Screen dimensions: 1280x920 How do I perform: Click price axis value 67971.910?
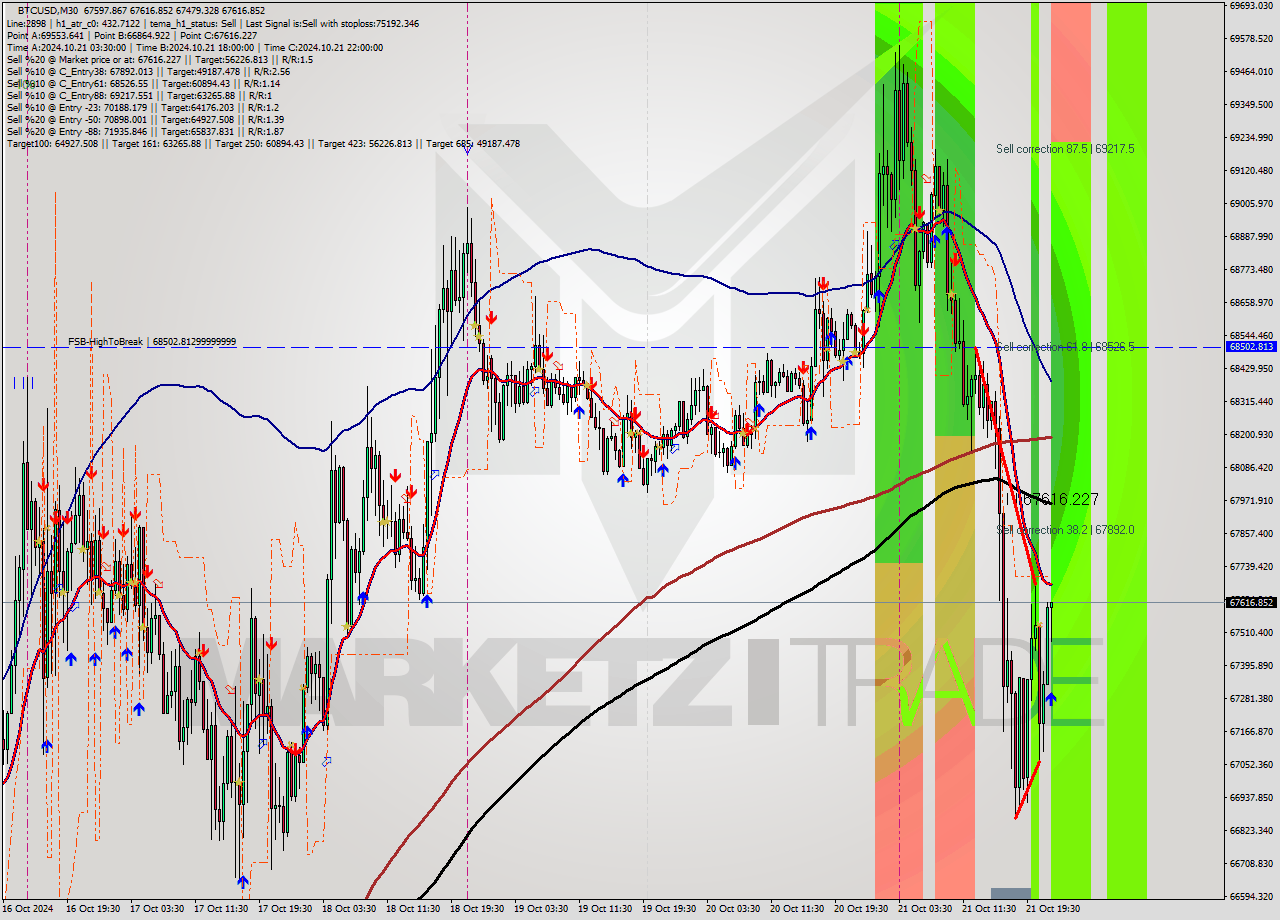[1250, 500]
